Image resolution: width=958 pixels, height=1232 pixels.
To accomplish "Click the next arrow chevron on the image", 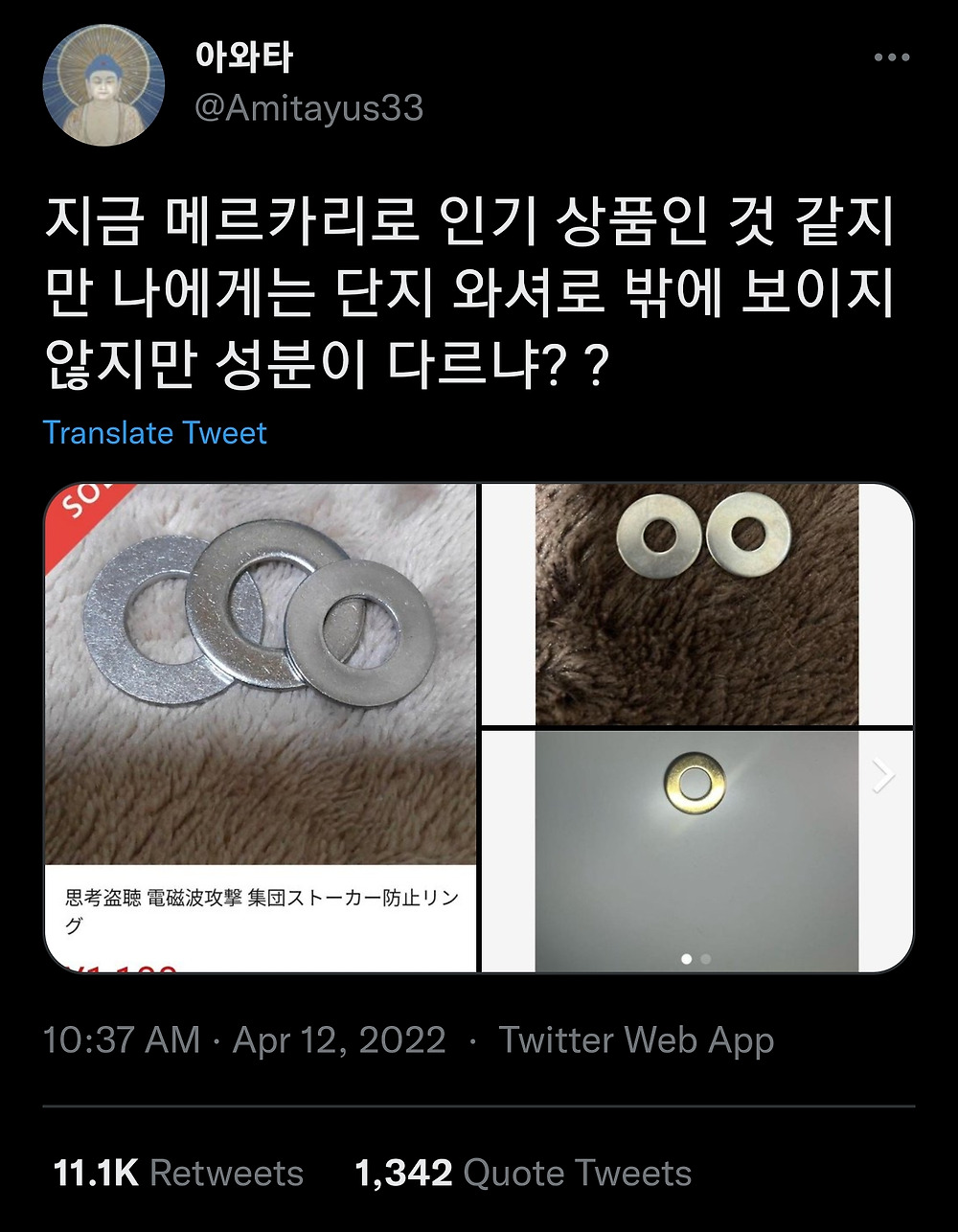I will coord(883,776).
